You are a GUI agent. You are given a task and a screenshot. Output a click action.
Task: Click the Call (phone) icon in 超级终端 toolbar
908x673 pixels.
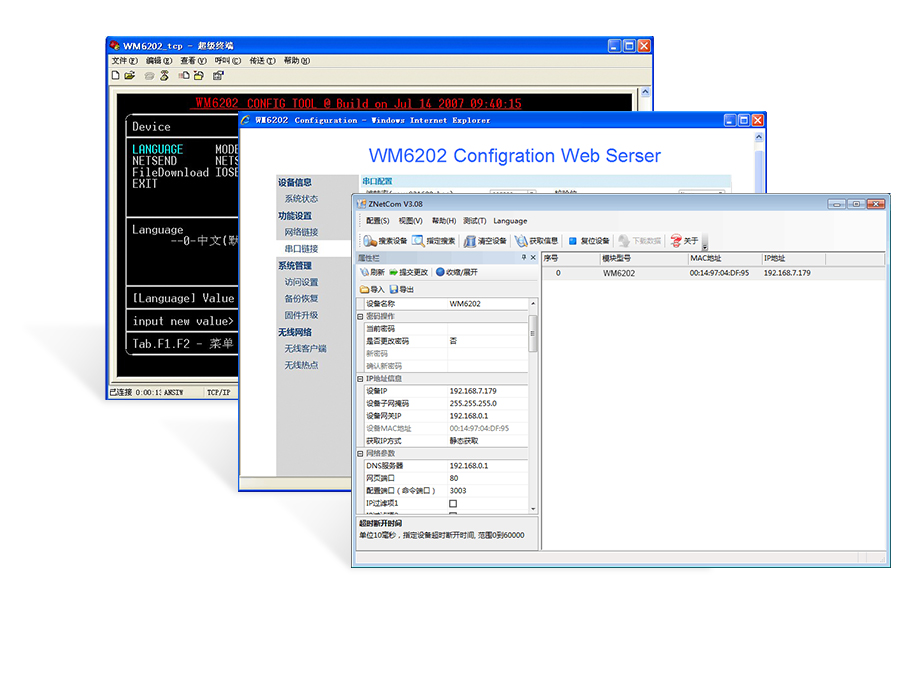(149, 75)
